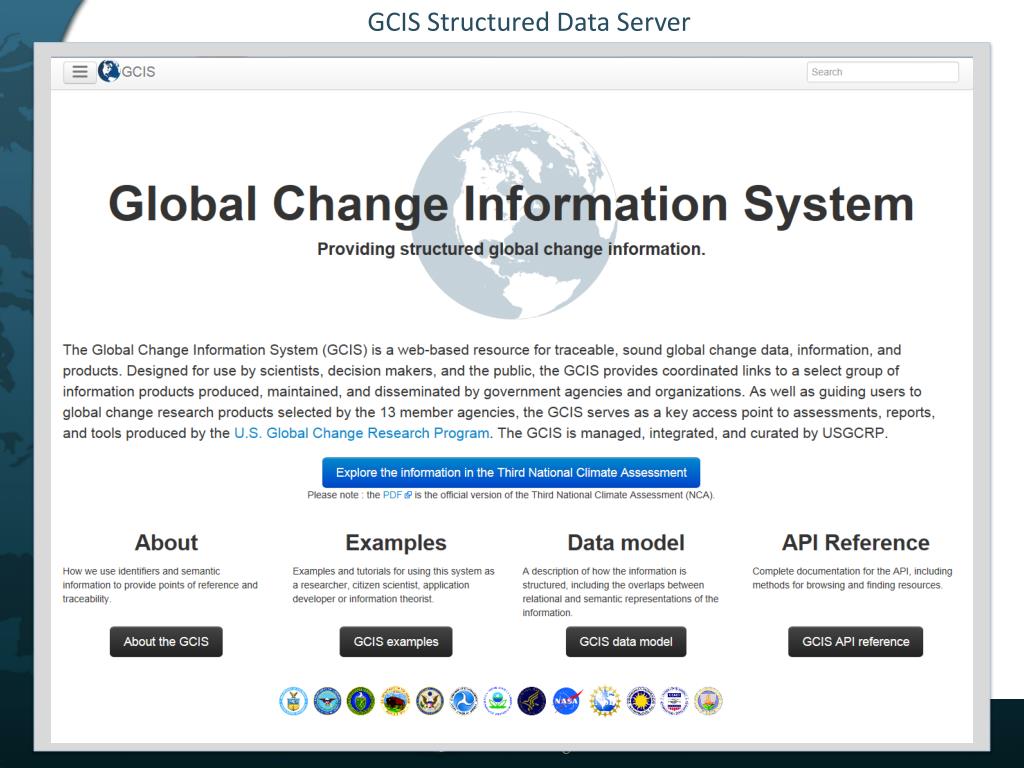
Task: Select the API Reference heading
Action: point(856,543)
